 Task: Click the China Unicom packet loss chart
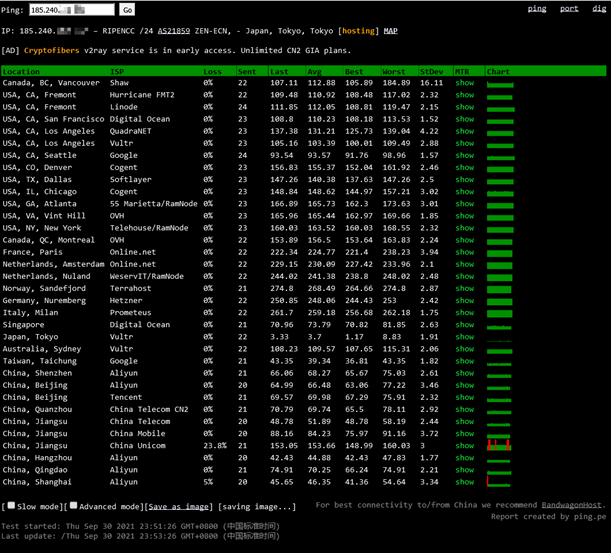pos(499,445)
